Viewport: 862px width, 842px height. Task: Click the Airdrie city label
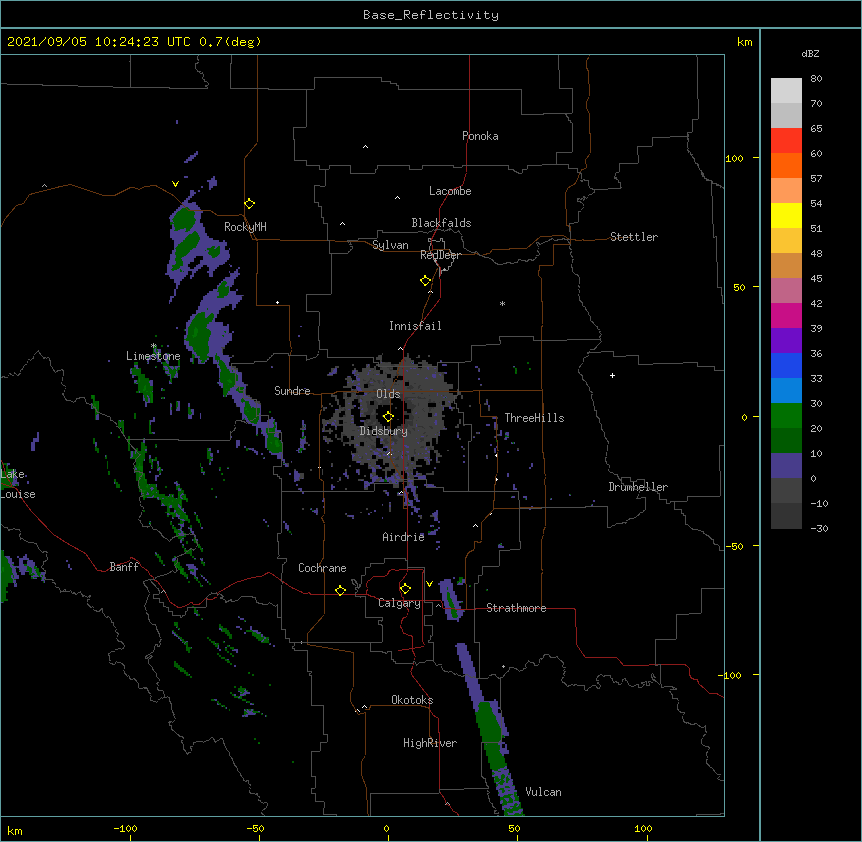click(x=404, y=537)
